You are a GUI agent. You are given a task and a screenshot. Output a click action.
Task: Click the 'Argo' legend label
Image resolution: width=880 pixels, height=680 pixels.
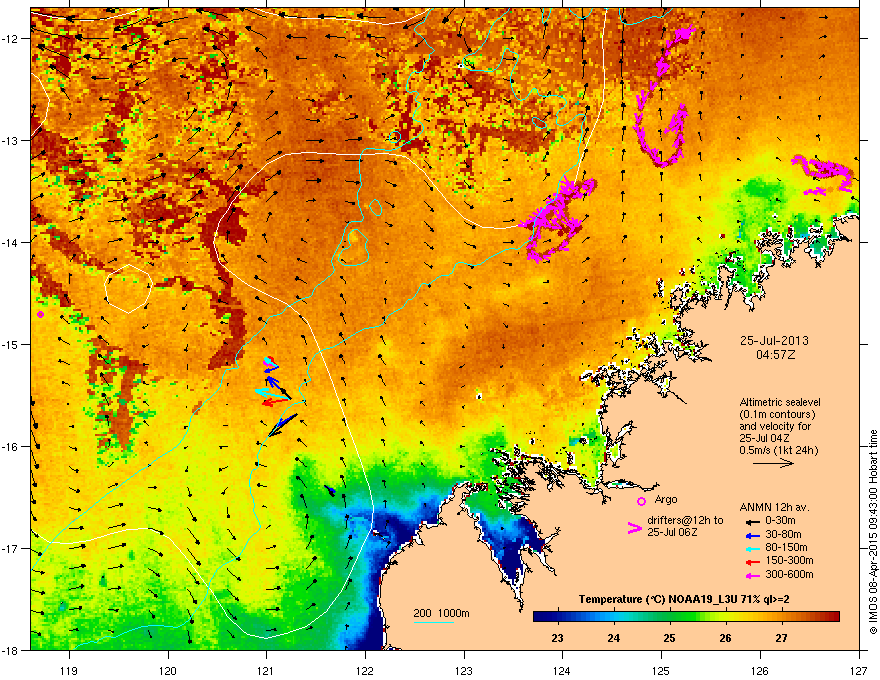tap(666, 499)
